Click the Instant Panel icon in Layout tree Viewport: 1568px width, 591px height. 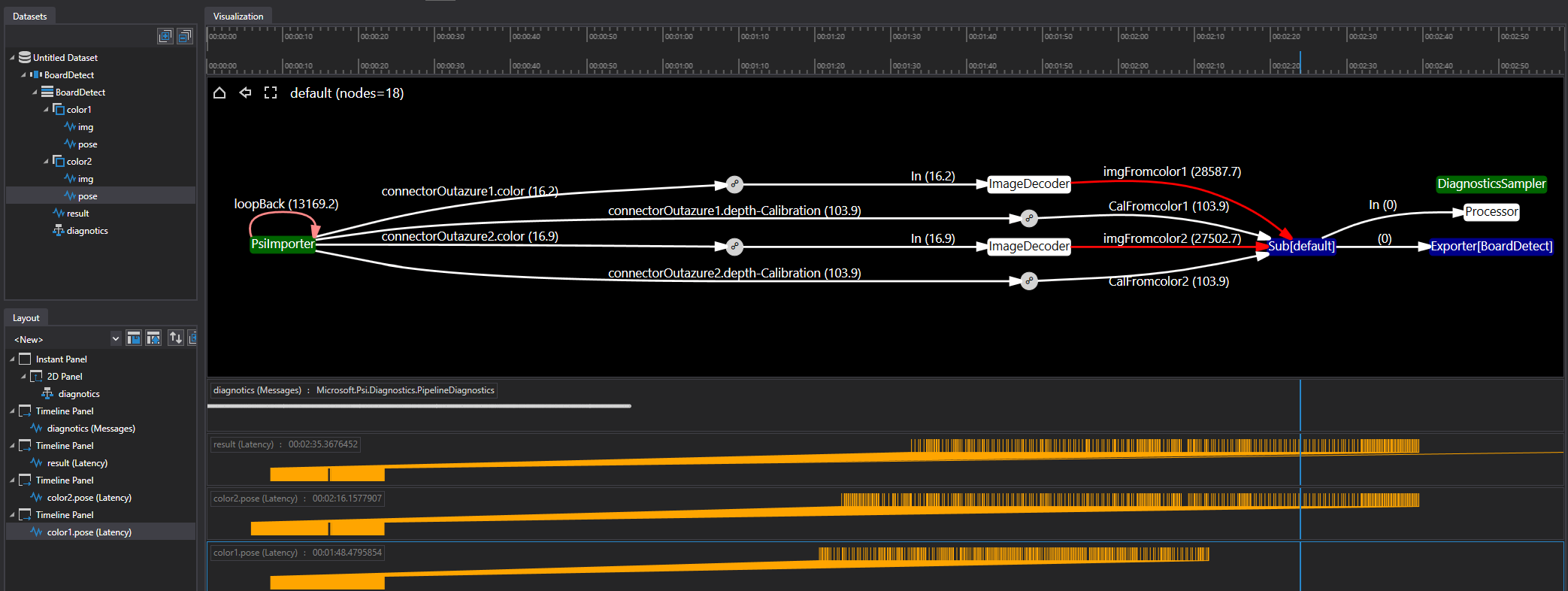click(x=25, y=359)
